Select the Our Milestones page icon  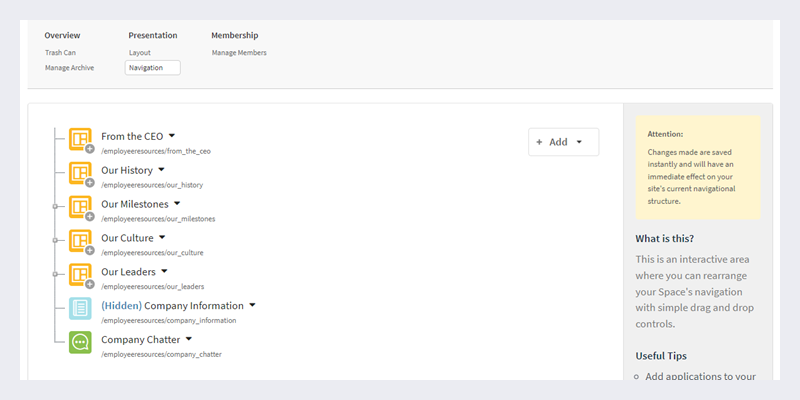click(x=80, y=207)
